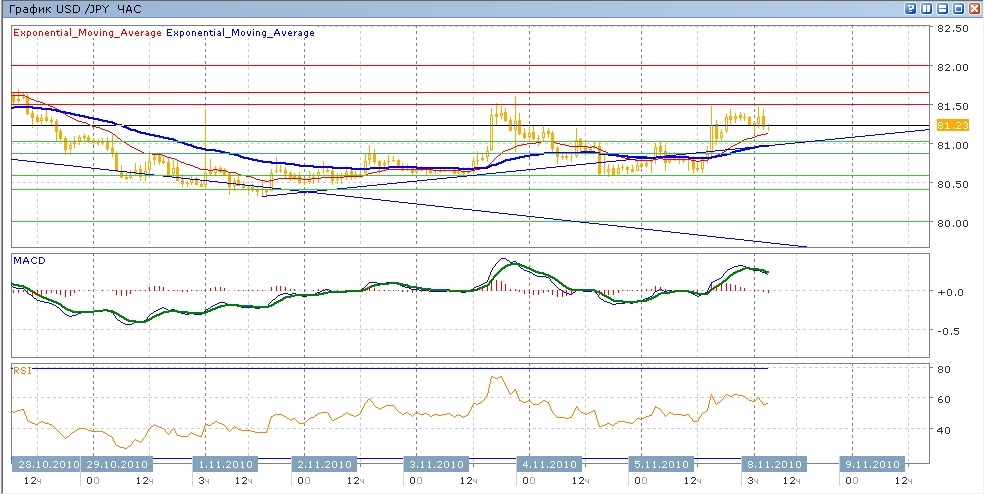Click the help question mark icon

(x=911, y=8)
